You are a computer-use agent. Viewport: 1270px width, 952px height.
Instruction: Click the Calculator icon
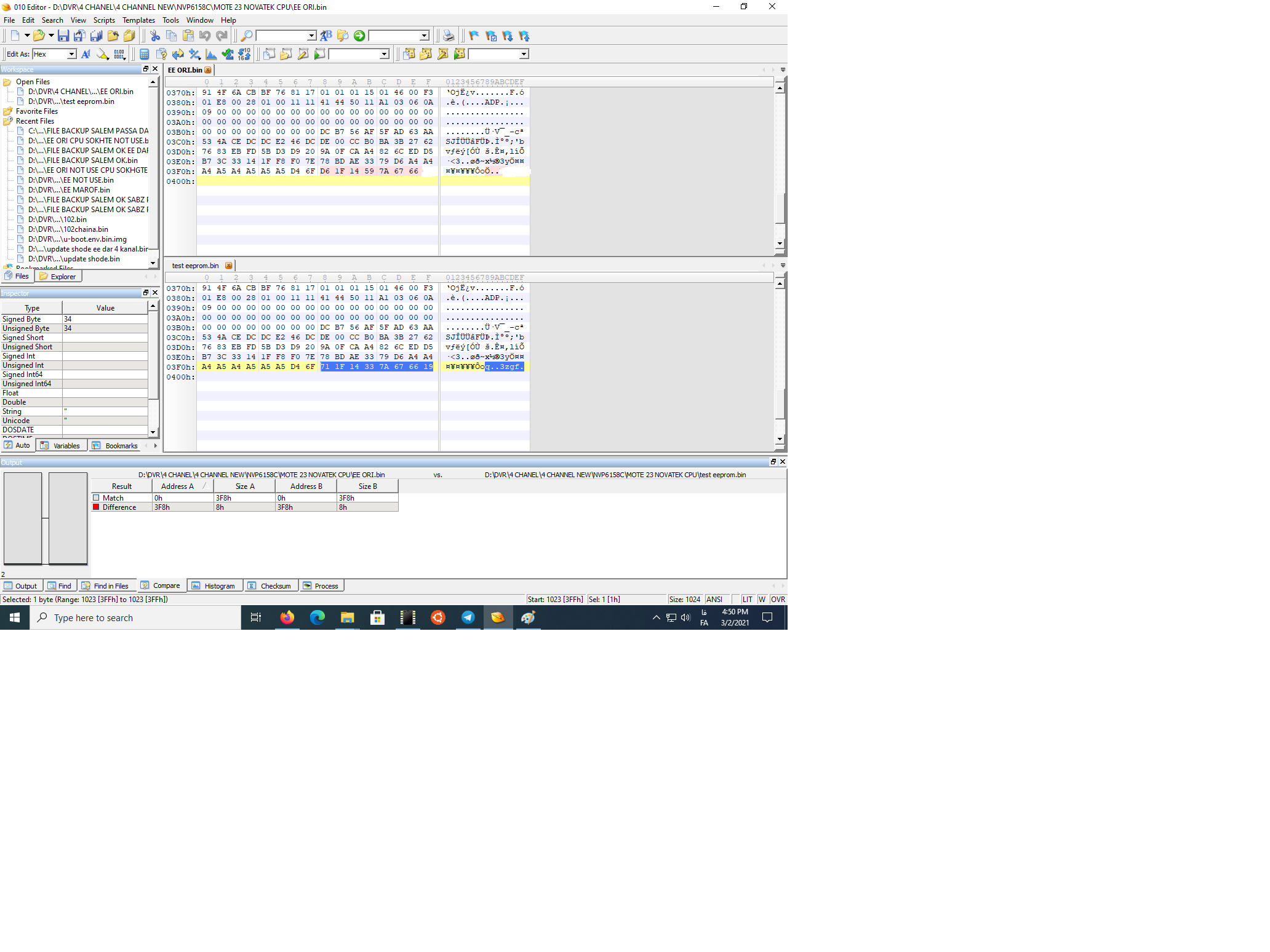click(x=145, y=54)
